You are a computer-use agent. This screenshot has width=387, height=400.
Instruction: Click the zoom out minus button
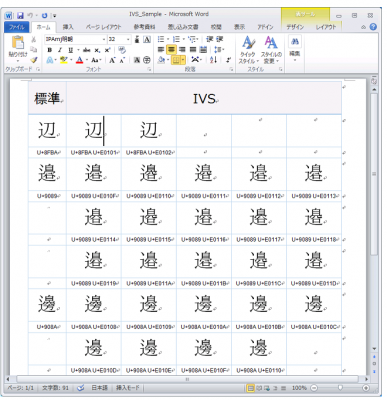[314, 388]
